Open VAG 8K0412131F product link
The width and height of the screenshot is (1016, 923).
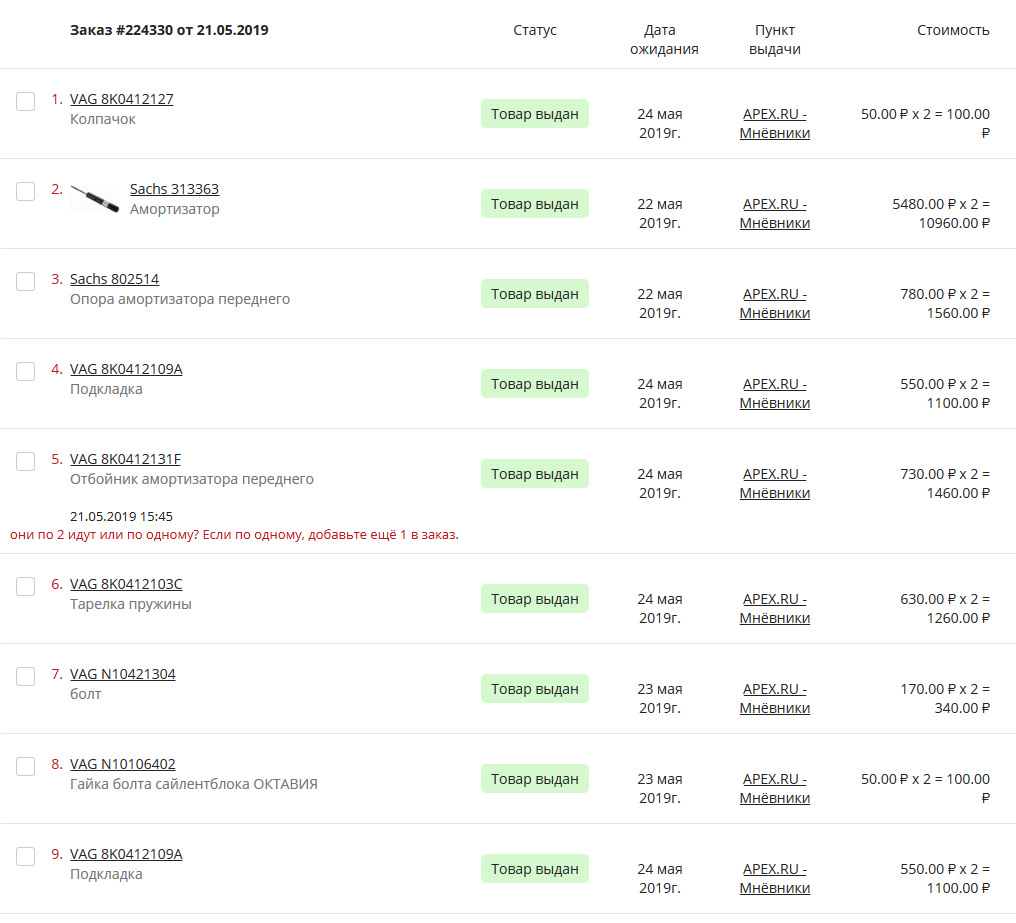125,459
